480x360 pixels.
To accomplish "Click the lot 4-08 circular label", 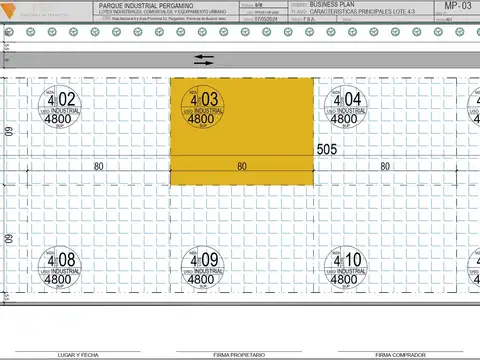I will click(60, 267).
